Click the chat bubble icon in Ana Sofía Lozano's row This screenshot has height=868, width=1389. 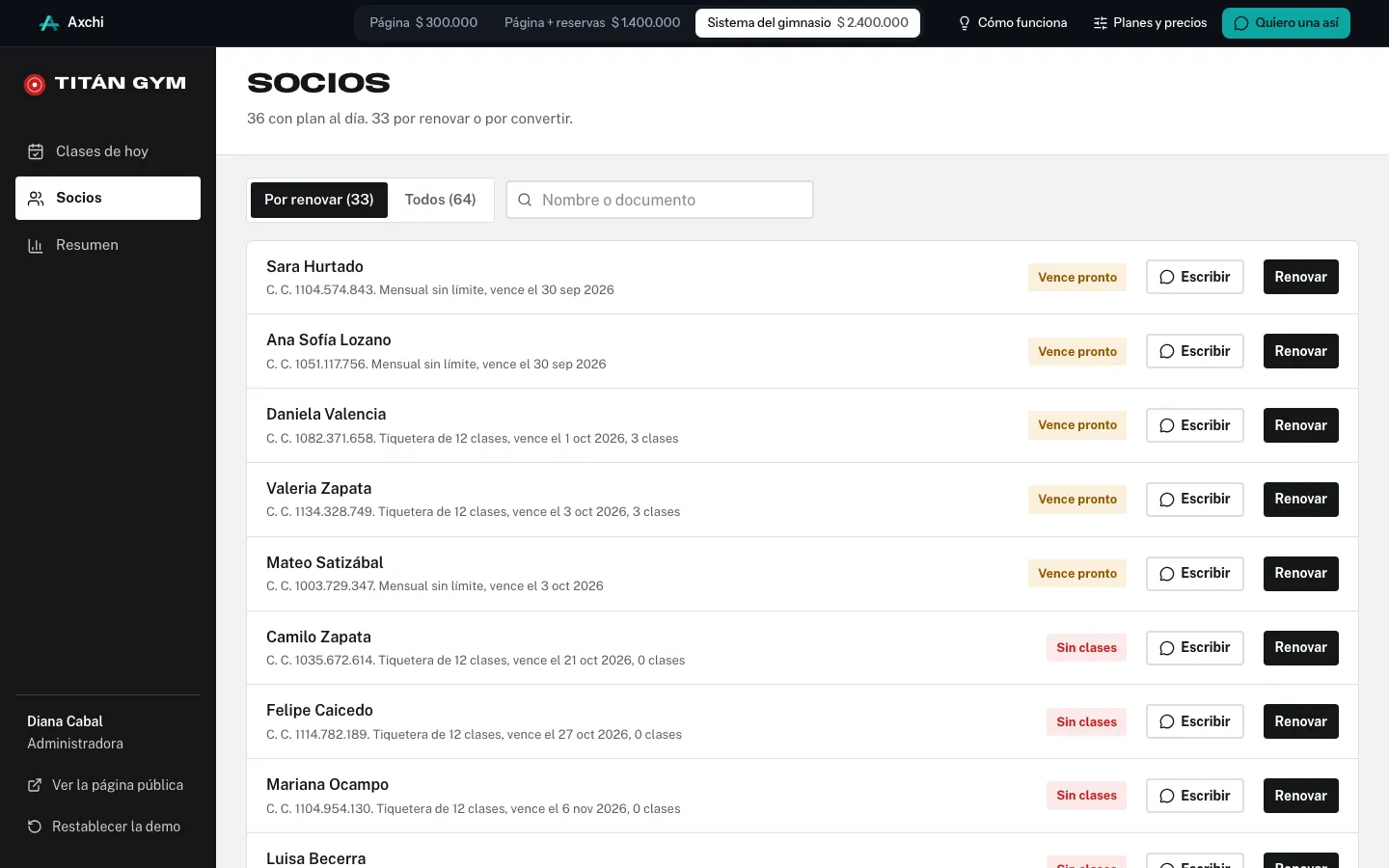pyautogui.click(x=1167, y=352)
